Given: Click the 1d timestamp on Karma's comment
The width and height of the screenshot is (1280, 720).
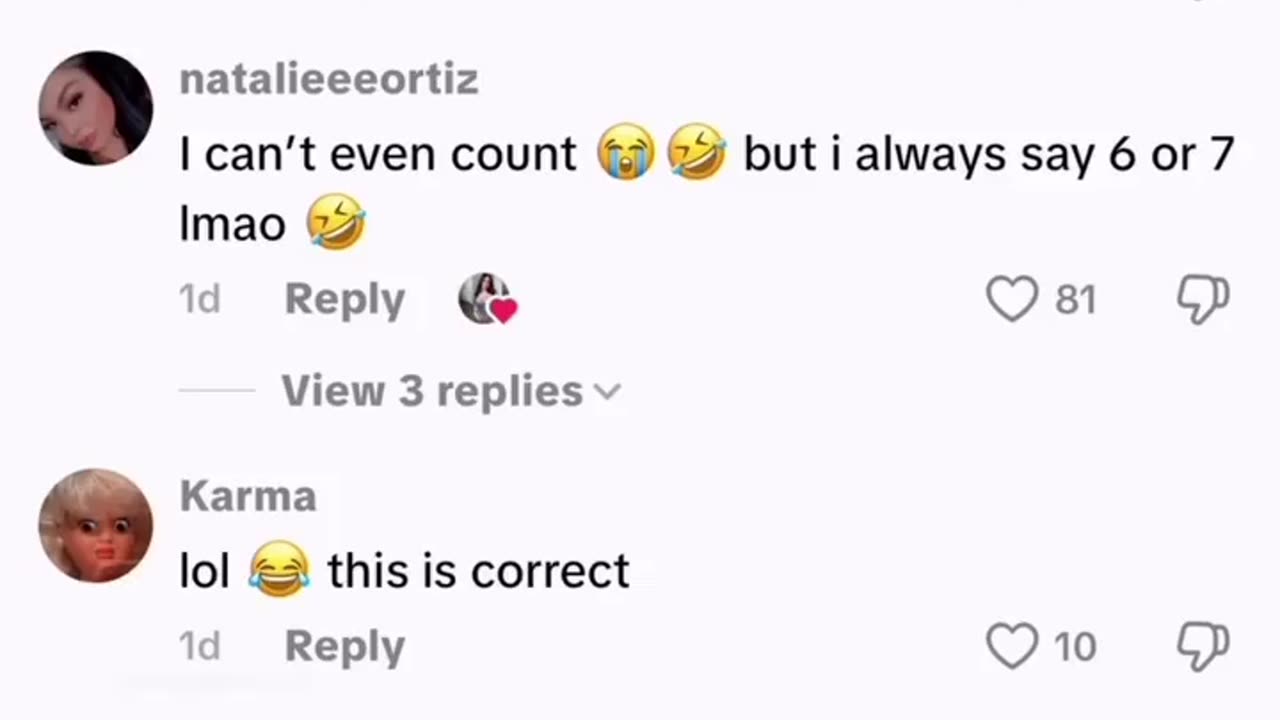Looking at the screenshot, I should click(199, 646).
